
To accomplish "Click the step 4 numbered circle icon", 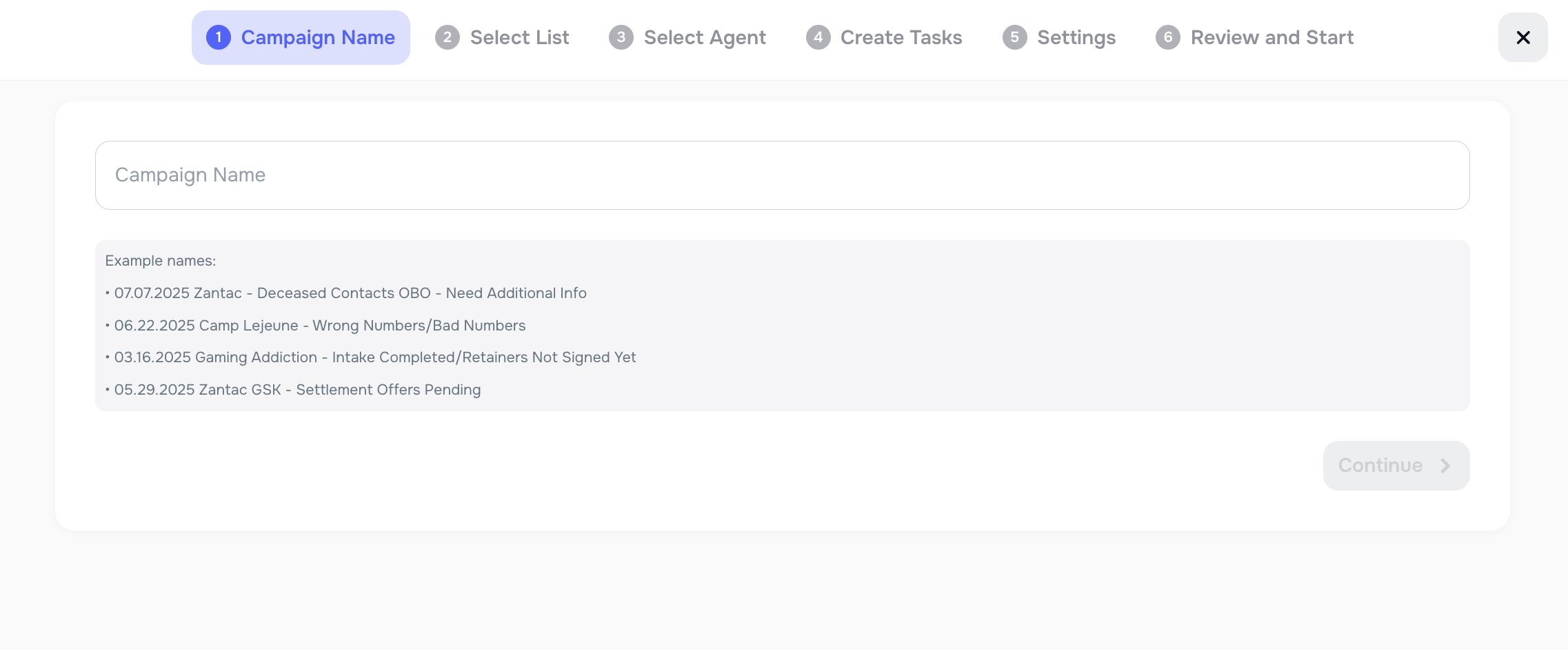I will [818, 37].
